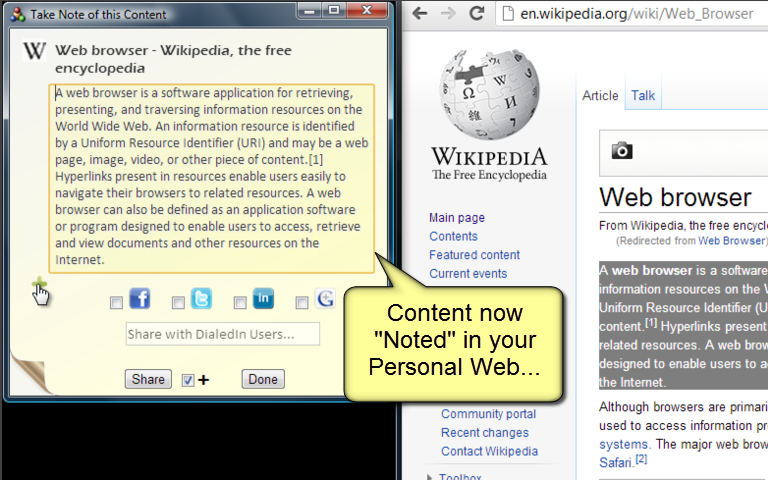The image size is (768, 480).
Task: Close the Take Note of this Content window
Action: point(367,11)
